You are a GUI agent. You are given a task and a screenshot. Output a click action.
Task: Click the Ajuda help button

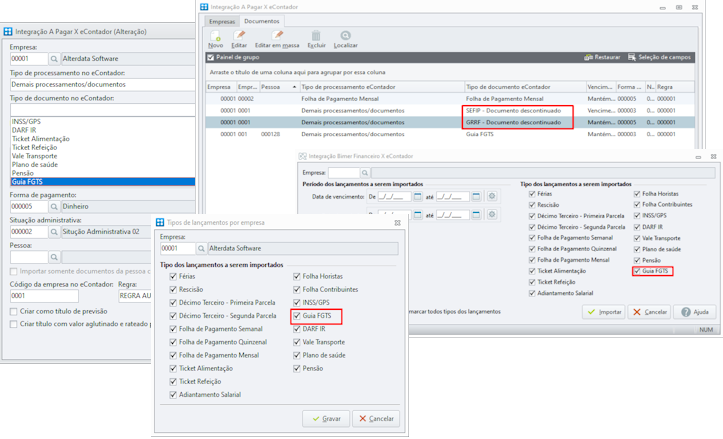click(x=695, y=312)
